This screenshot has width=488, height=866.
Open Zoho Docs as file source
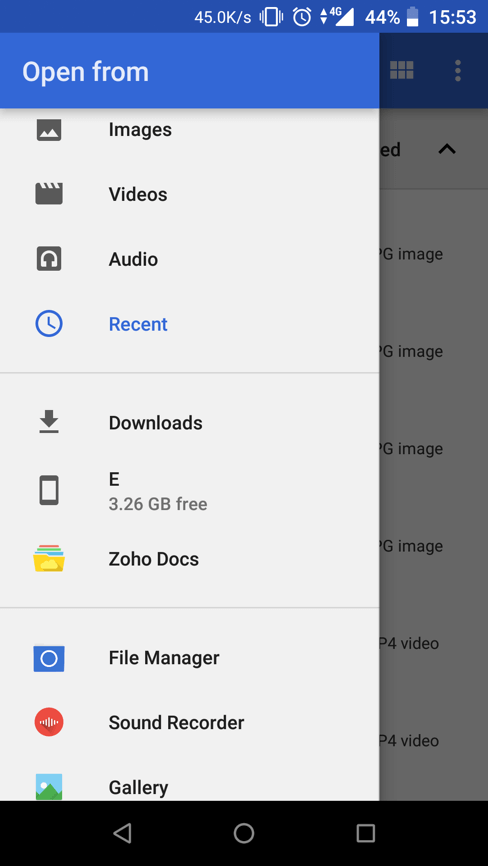(x=189, y=559)
